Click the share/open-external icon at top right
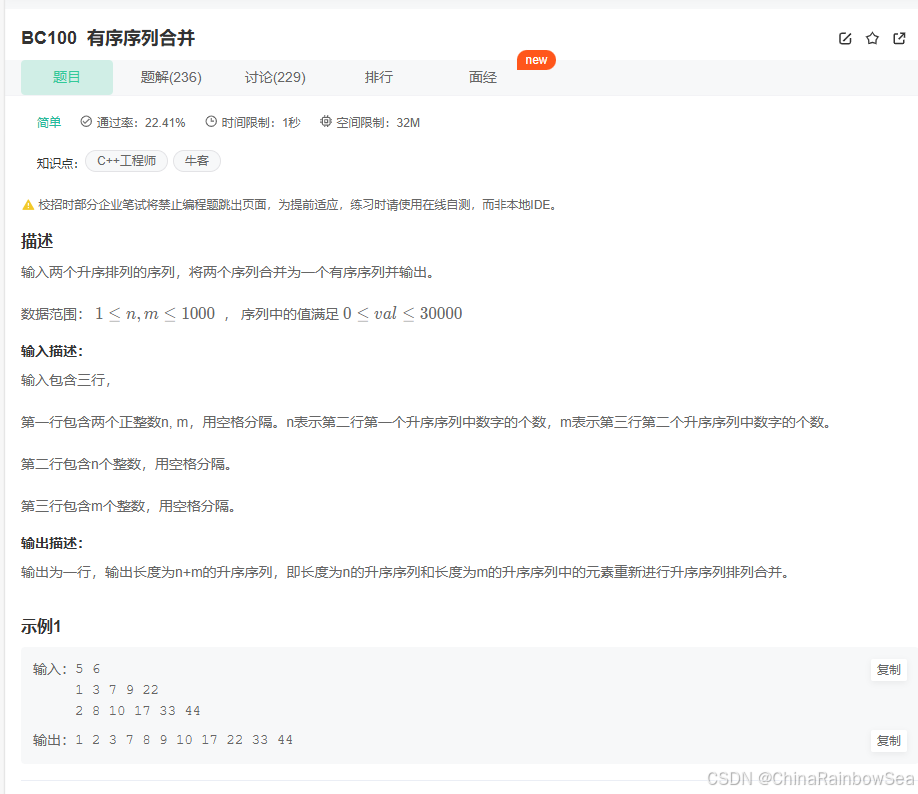 (899, 38)
